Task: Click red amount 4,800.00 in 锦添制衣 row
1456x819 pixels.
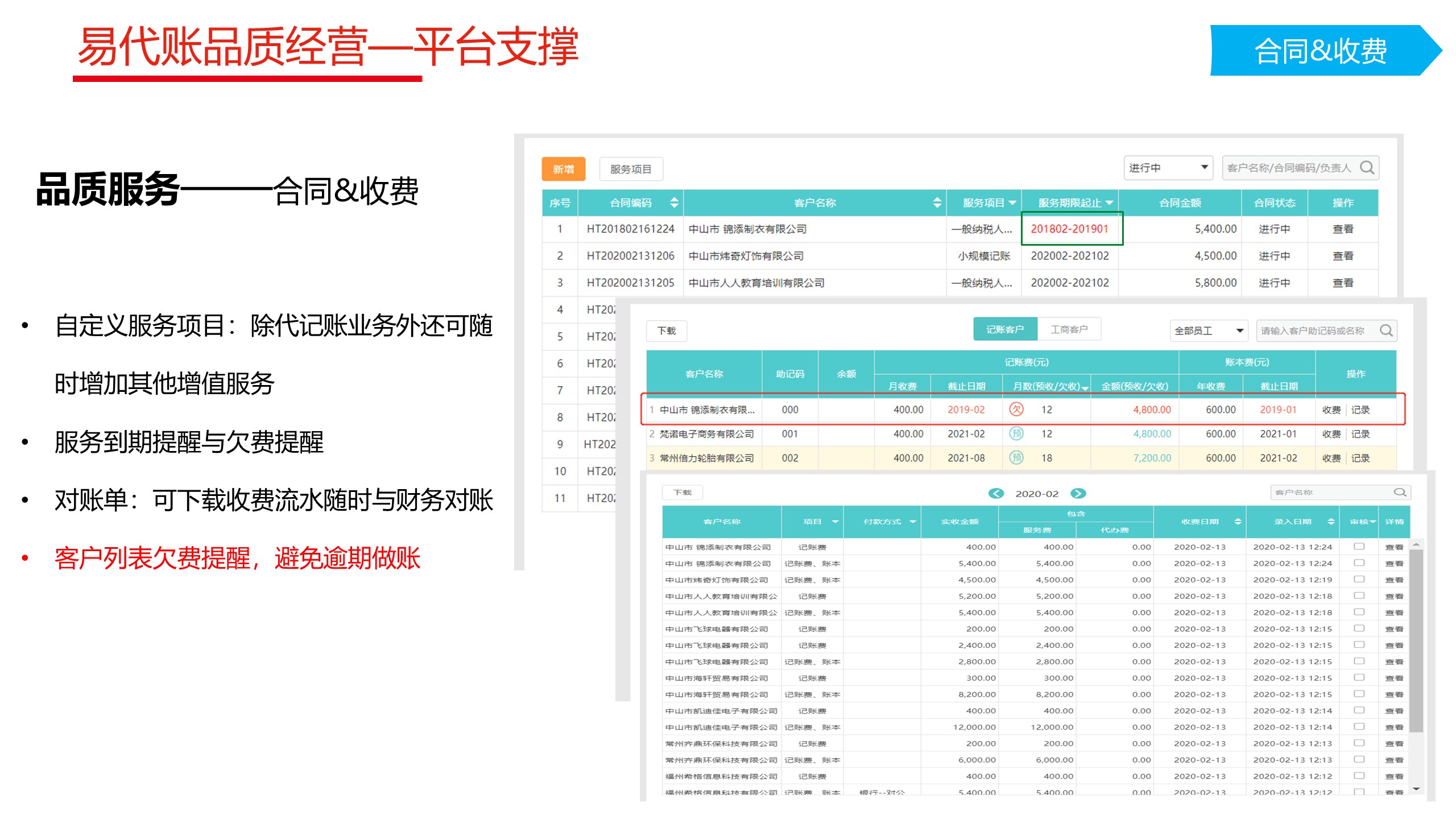Action: pyautogui.click(x=1152, y=409)
